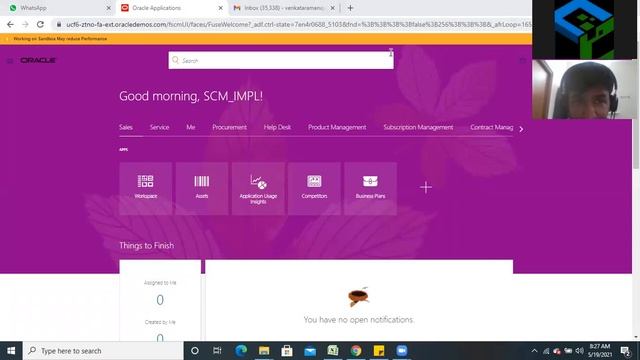
Task: Open the Competitors app tile
Action: 314,189
